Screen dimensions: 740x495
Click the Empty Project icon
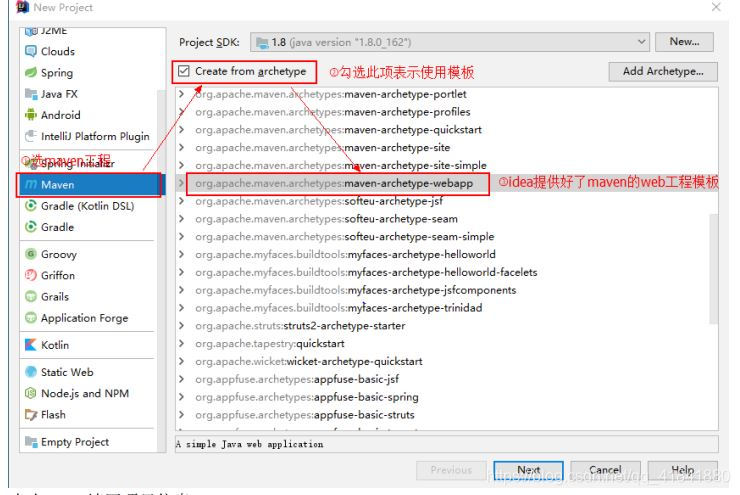point(31,442)
